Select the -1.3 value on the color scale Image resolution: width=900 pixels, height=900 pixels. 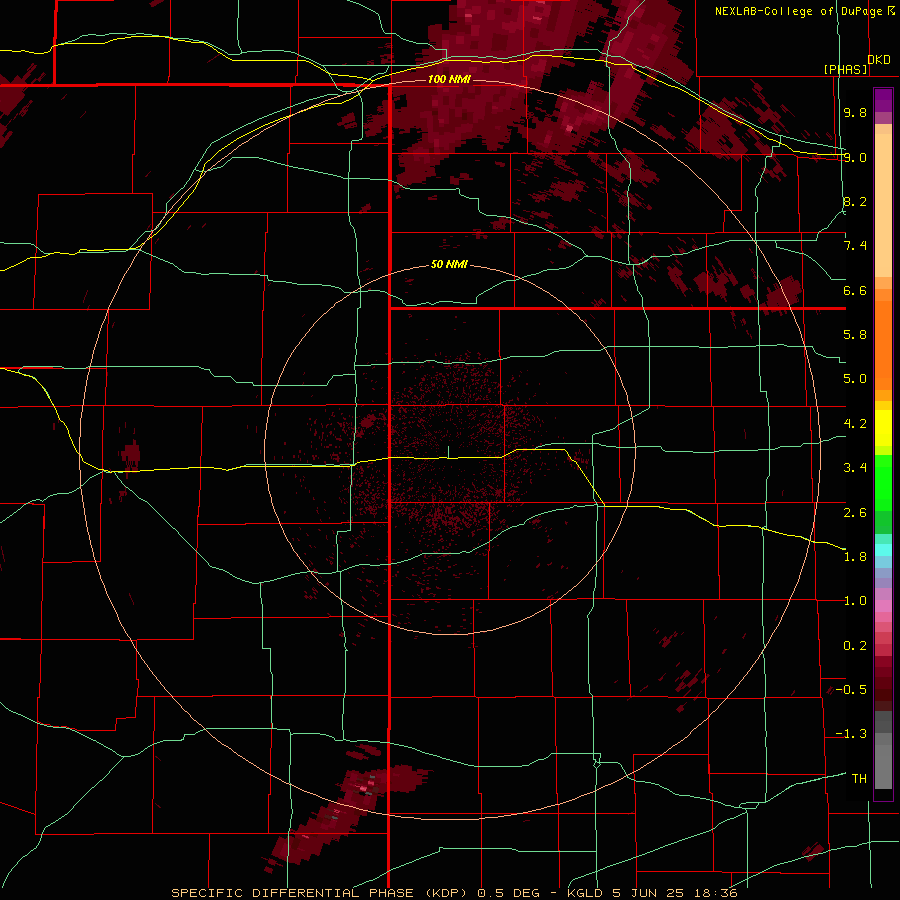point(851,734)
